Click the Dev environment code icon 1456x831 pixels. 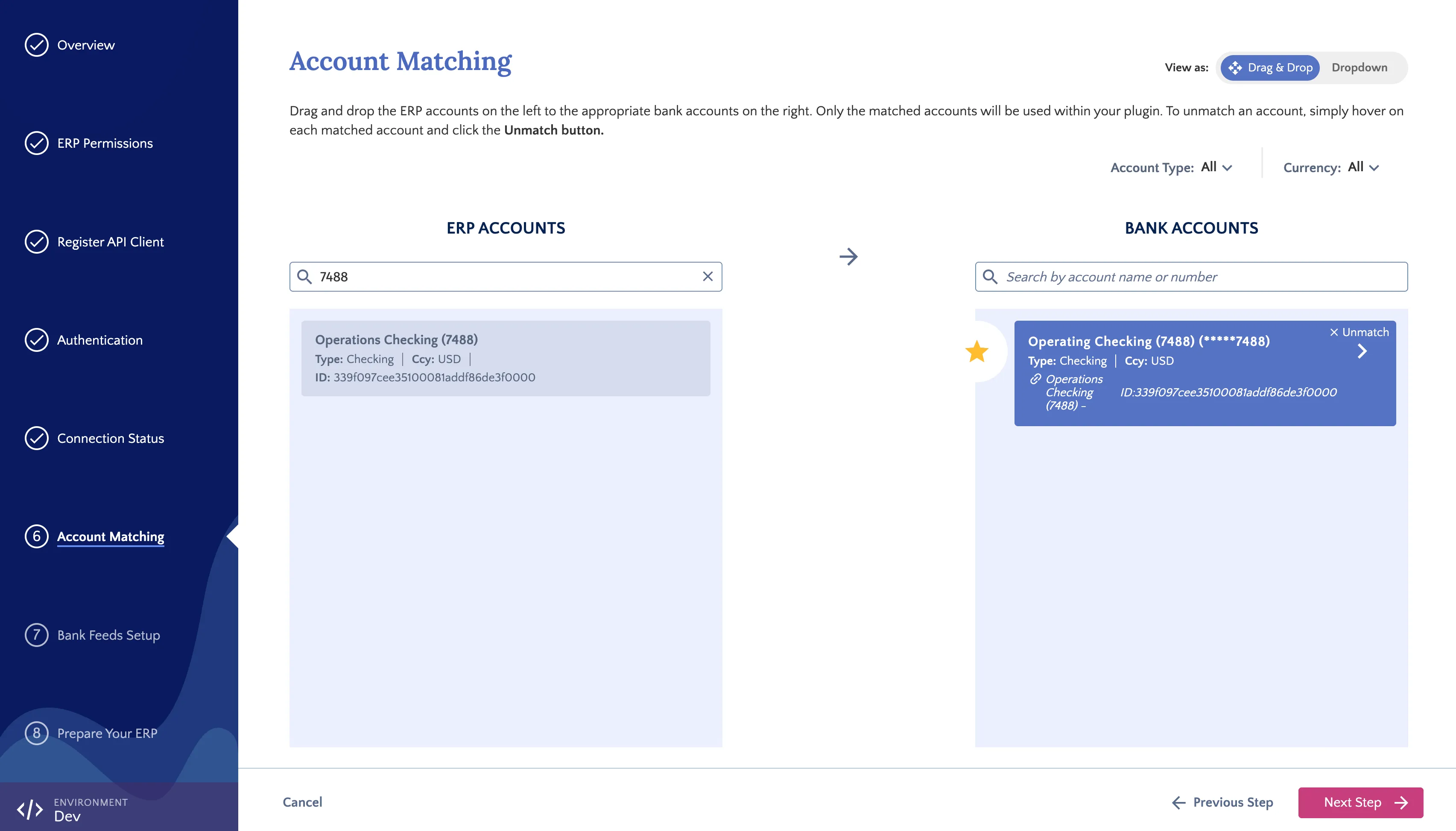(x=29, y=809)
